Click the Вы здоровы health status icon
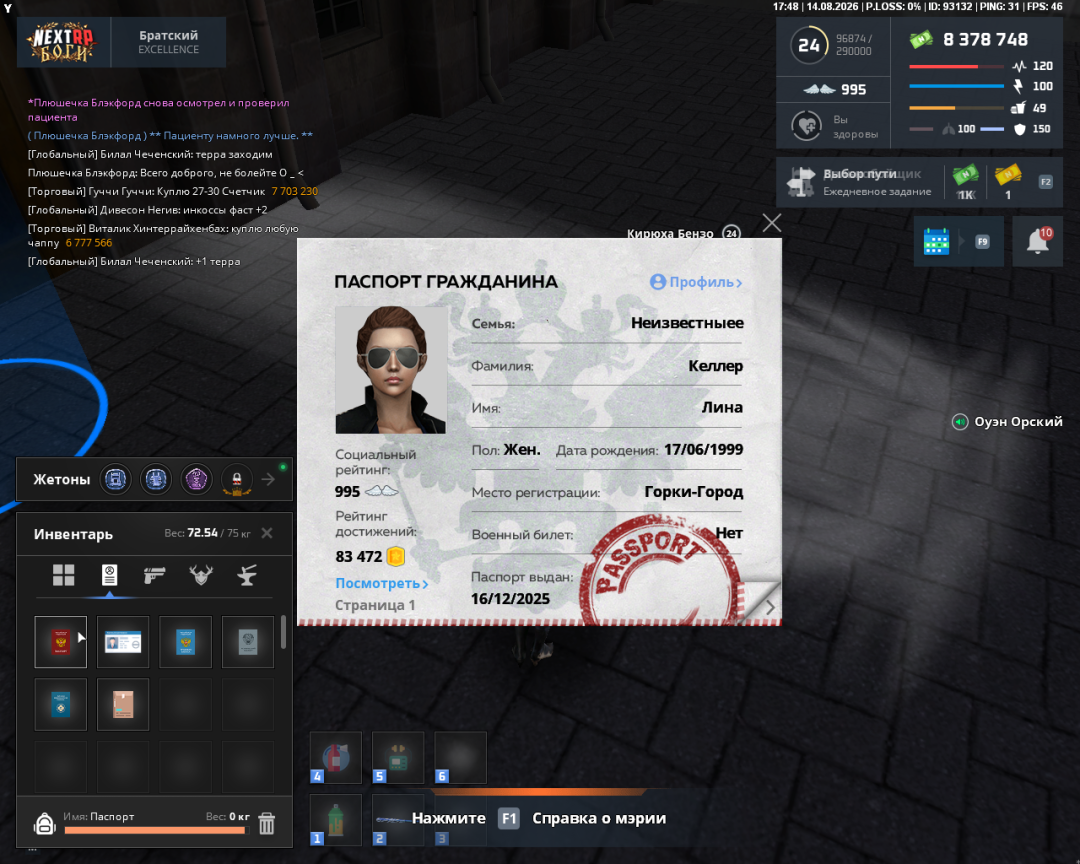Screen dimensions: 1080x864 click(x=806, y=126)
